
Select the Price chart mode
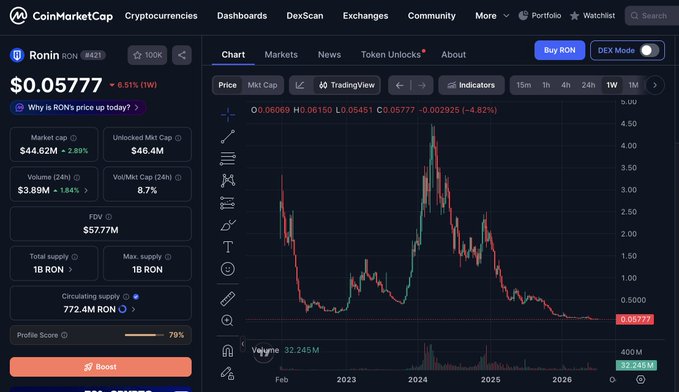coord(227,85)
